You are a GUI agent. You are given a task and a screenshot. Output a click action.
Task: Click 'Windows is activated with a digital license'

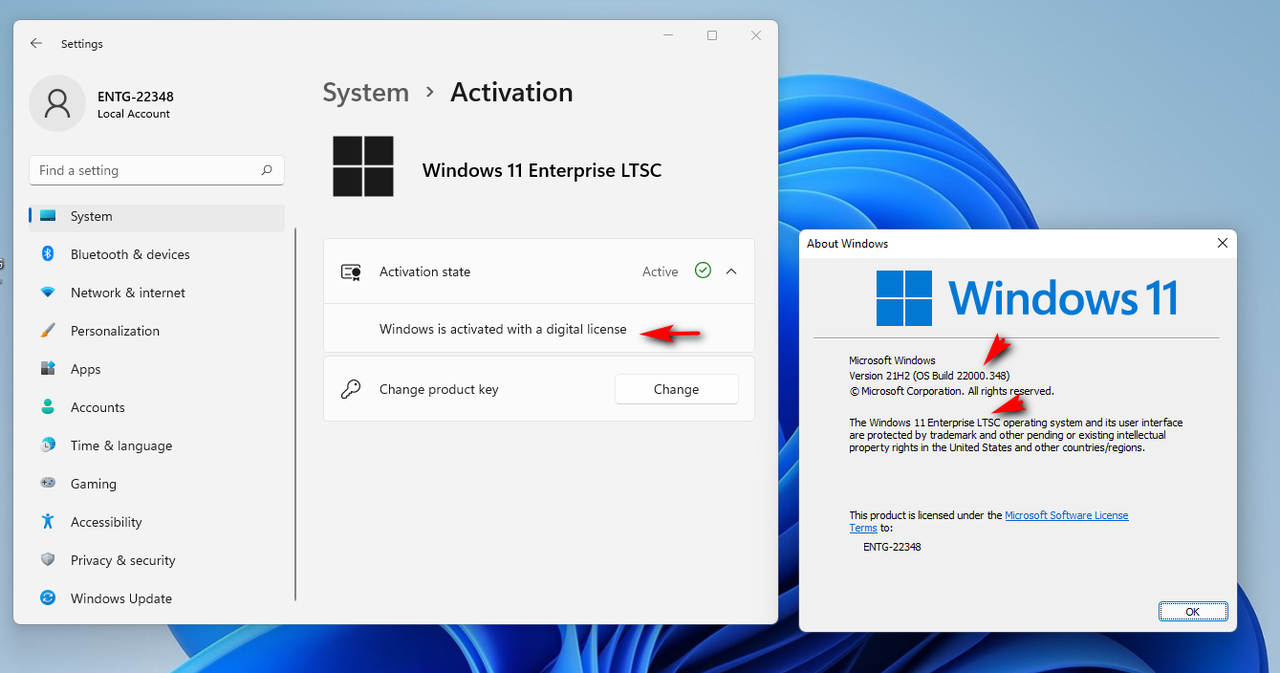(x=503, y=329)
